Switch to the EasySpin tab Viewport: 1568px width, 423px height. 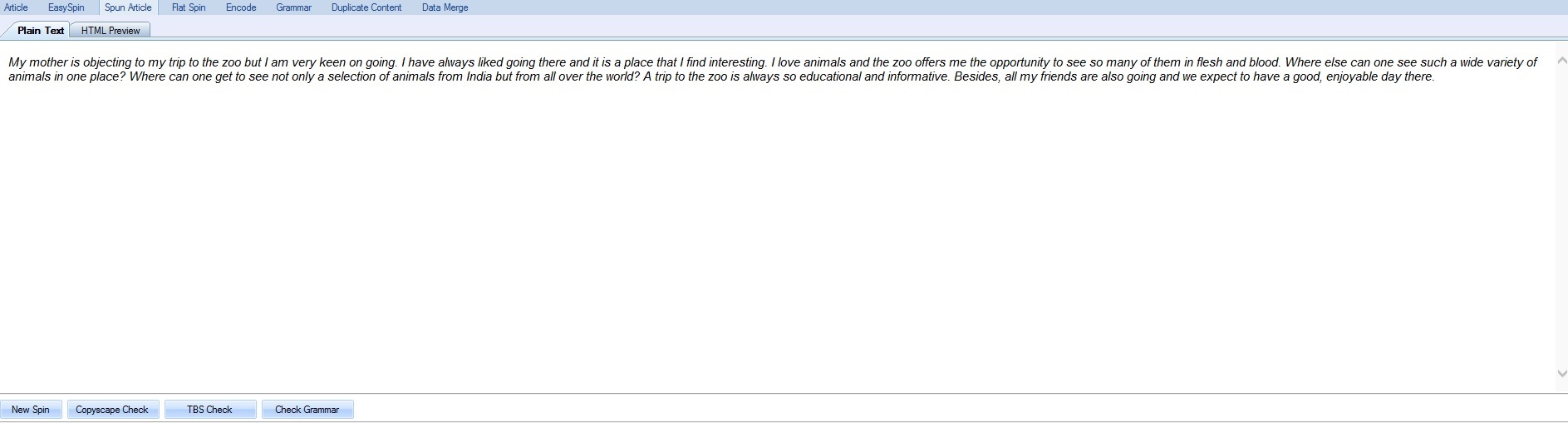click(66, 7)
